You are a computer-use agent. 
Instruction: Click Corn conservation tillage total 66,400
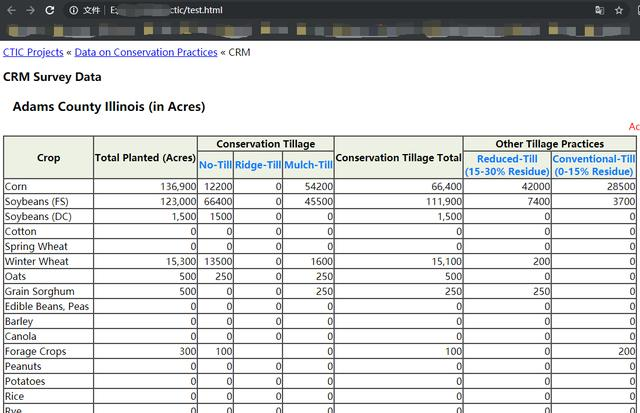pos(447,187)
